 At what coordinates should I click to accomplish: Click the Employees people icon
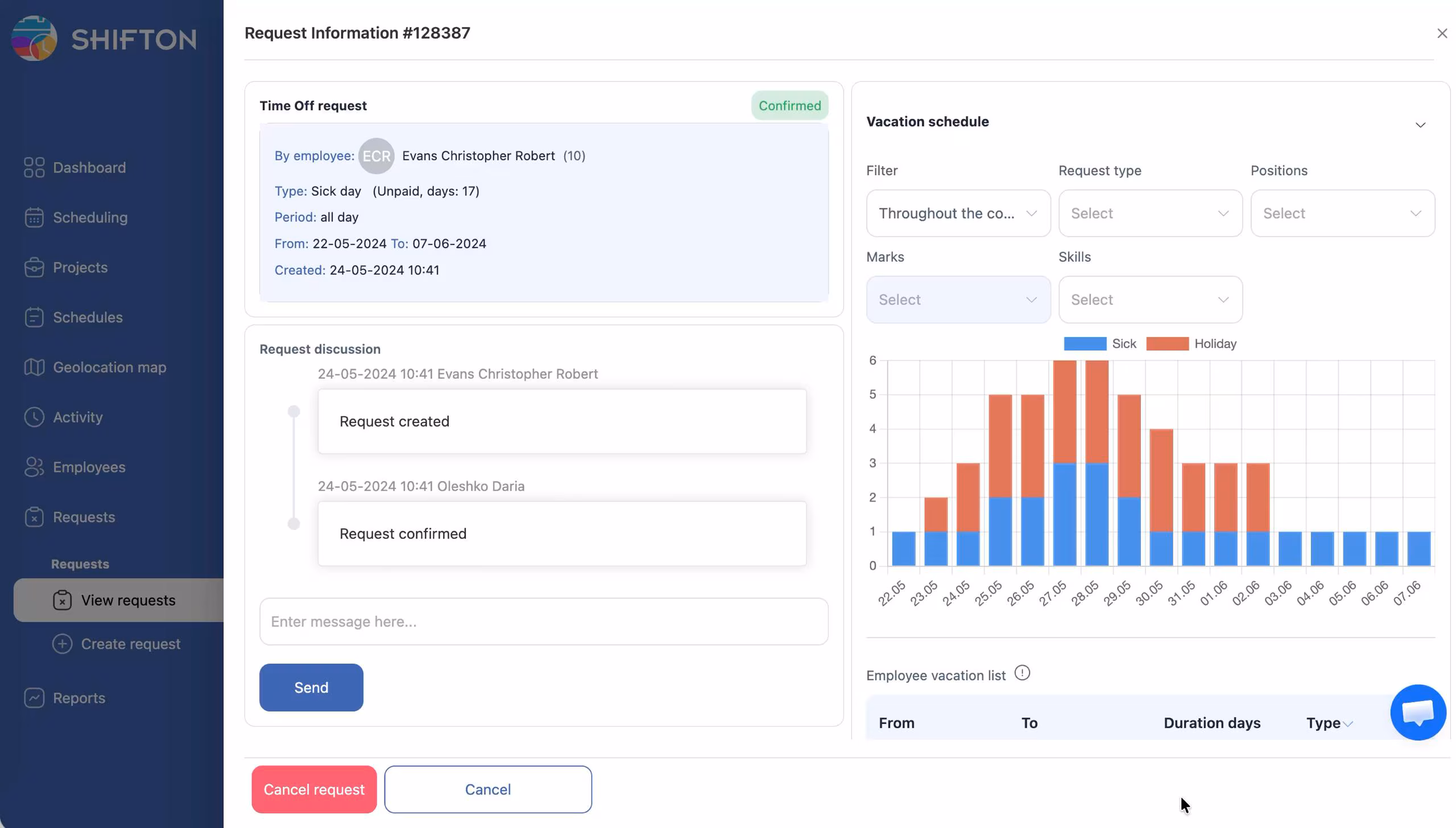(x=34, y=467)
